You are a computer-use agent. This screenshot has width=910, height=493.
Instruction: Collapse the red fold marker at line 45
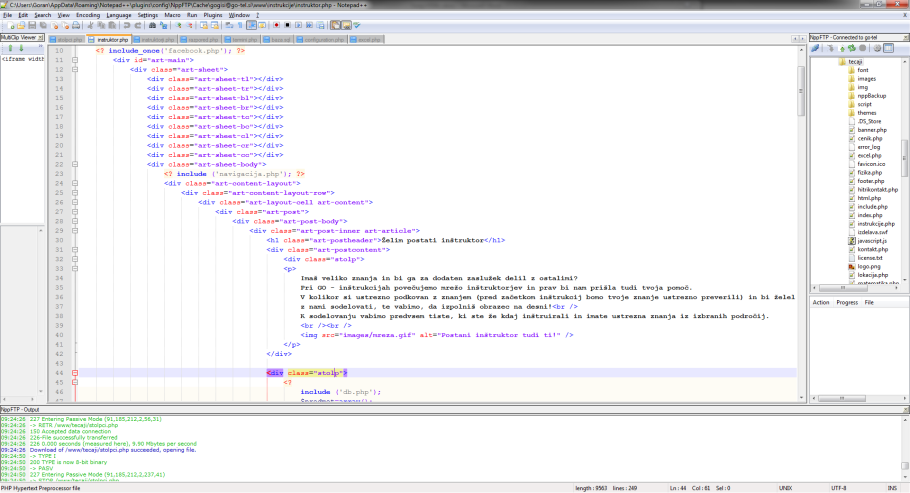[x=75, y=382]
